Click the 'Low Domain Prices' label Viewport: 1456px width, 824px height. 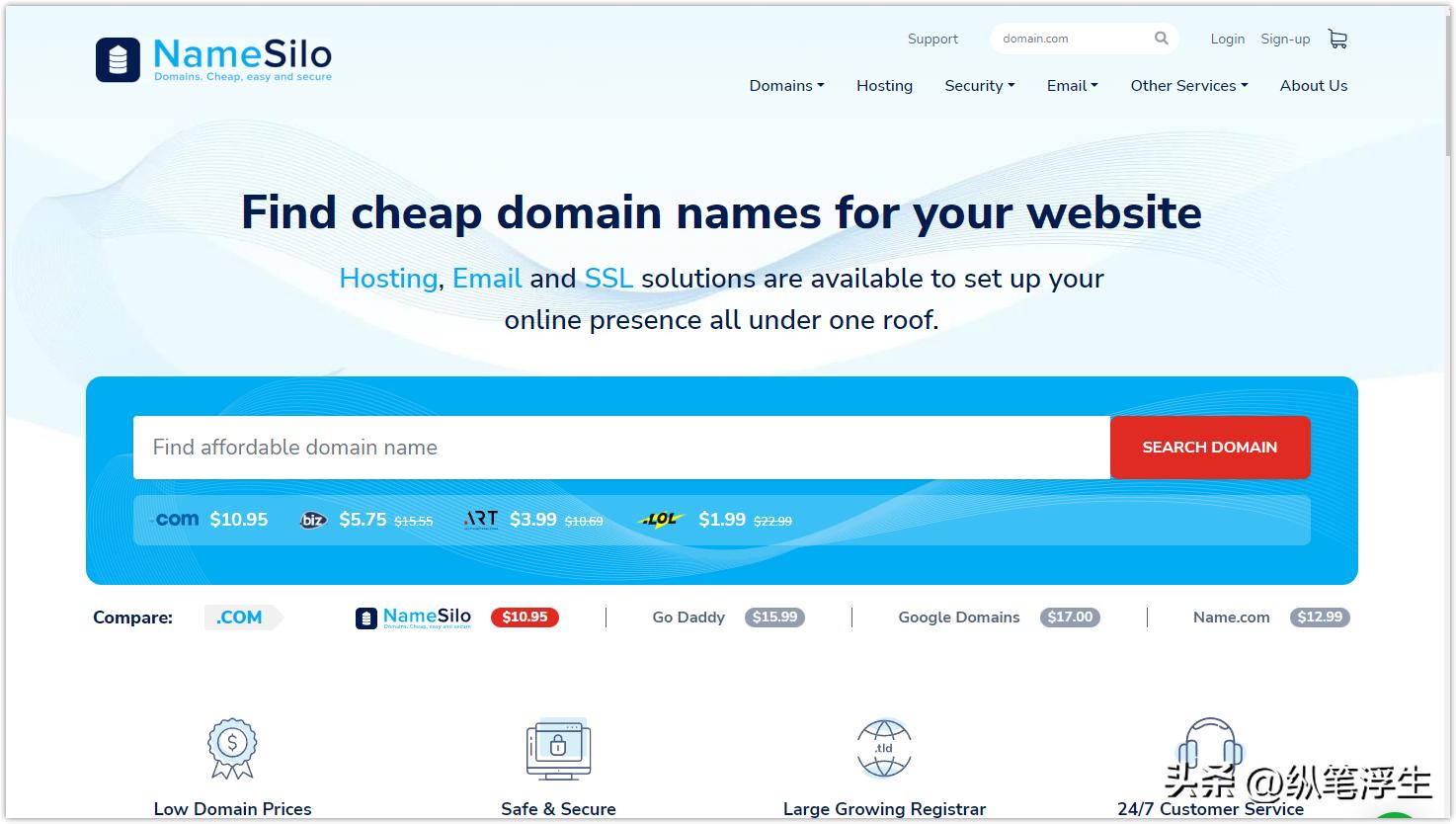[232, 809]
